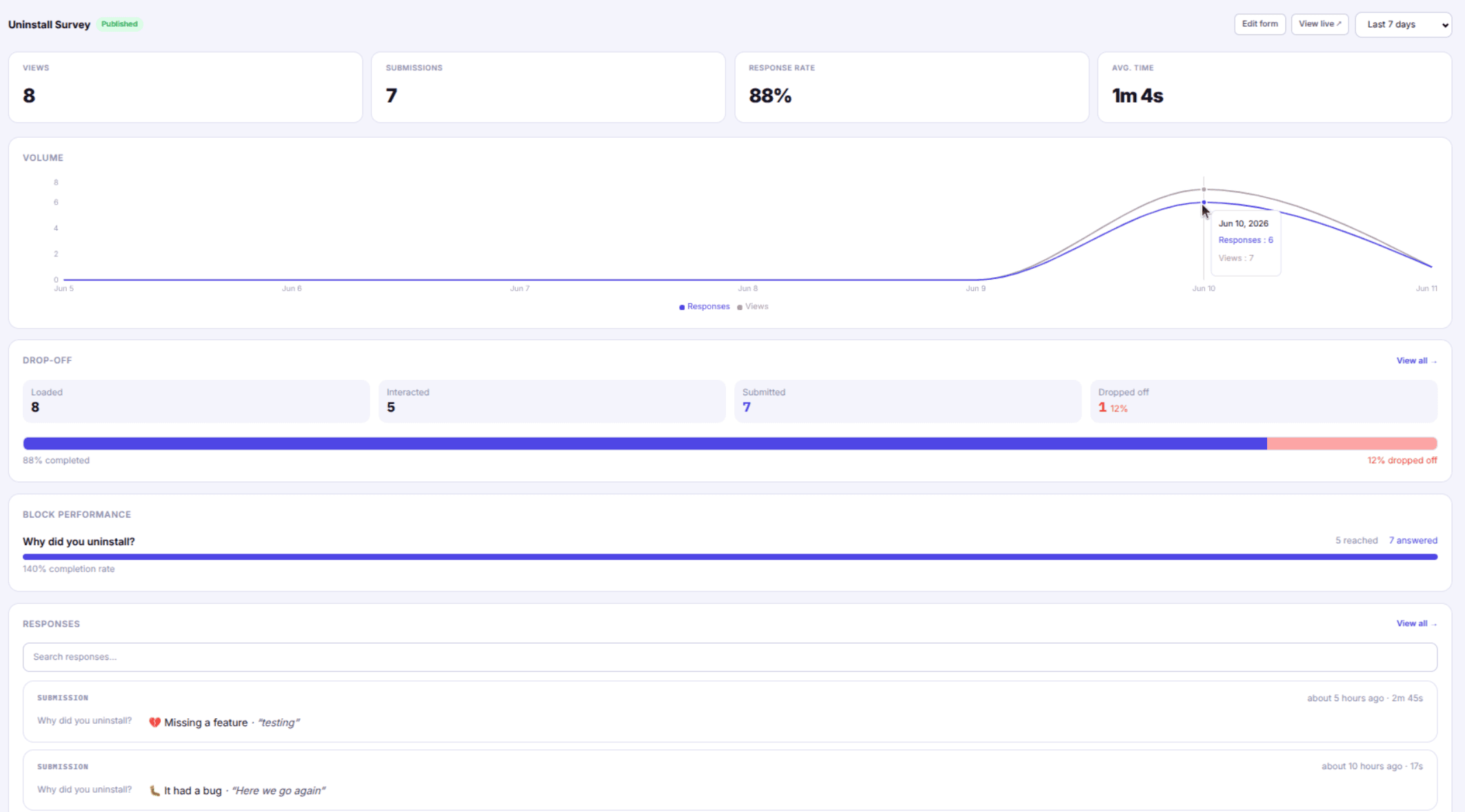Click the red dropped-off portion of bar

[x=1352, y=443]
